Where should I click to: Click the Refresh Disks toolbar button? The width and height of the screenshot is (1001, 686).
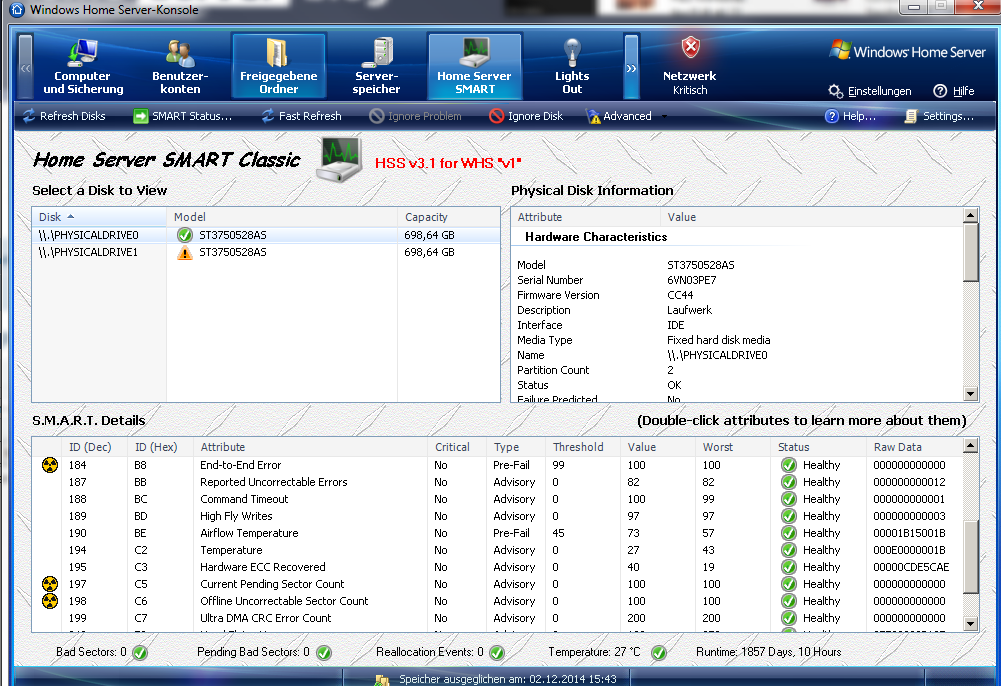pos(64,116)
